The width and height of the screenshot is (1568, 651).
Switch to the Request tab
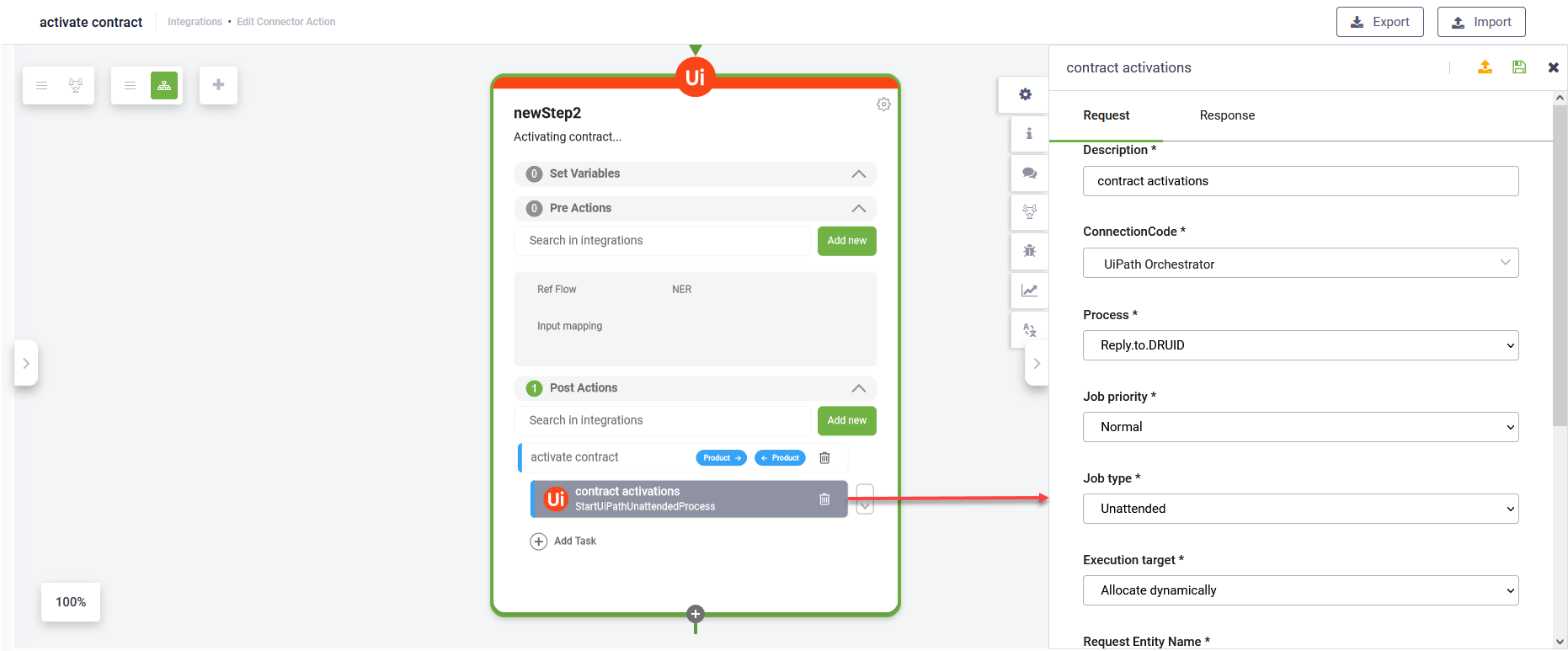(x=1106, y=115)
